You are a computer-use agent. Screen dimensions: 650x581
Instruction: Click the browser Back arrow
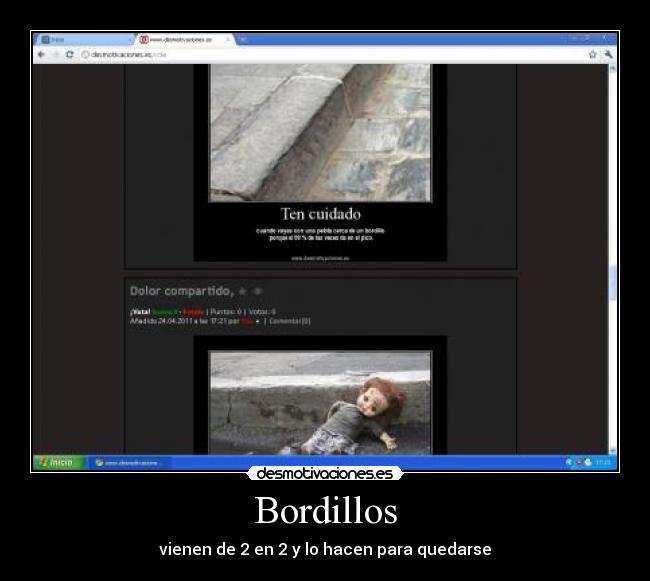point(41,54)
